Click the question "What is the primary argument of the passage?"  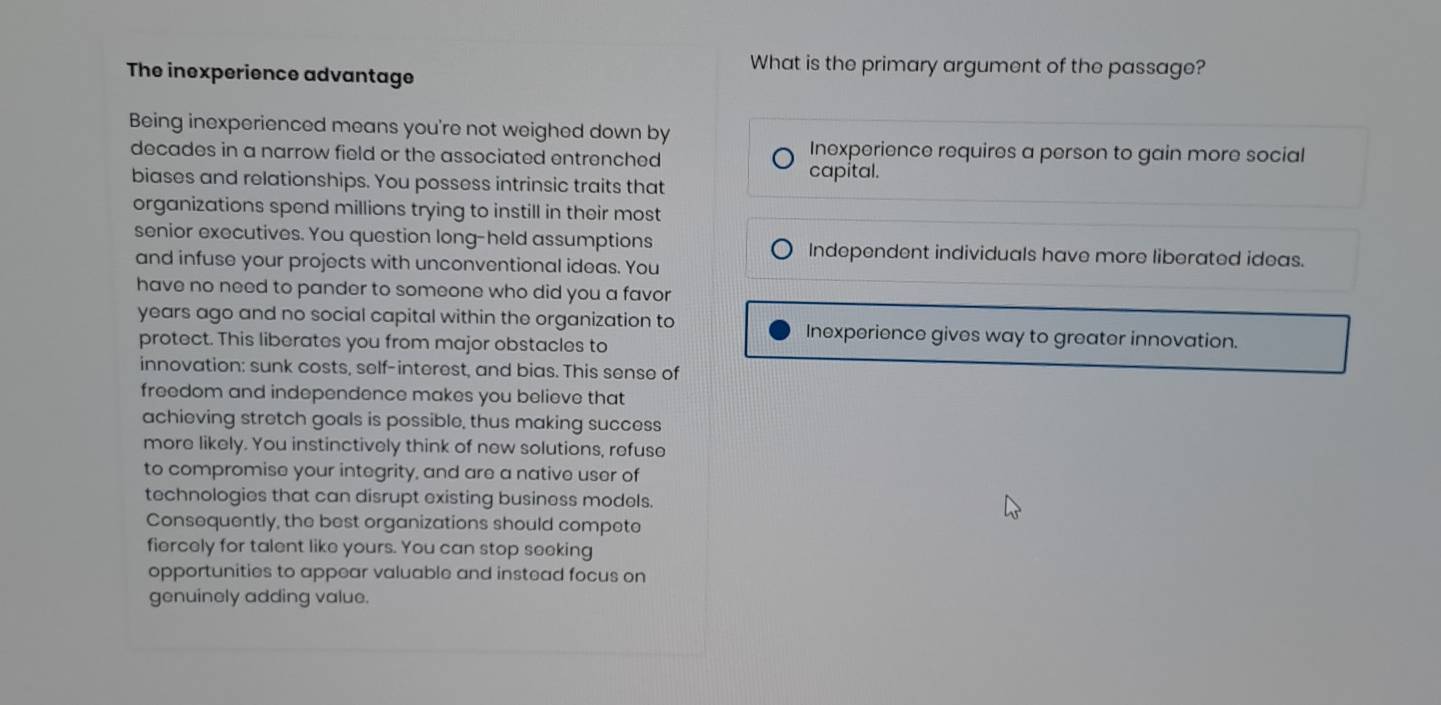click(976, 64)
